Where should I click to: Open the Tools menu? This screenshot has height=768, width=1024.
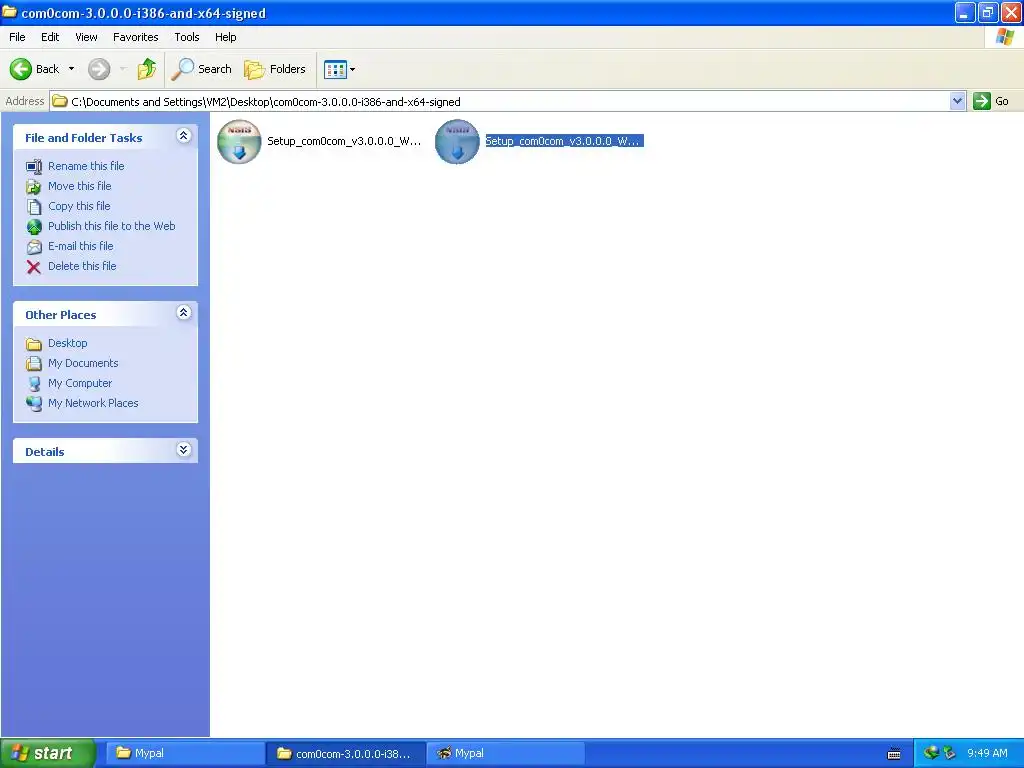186,37
